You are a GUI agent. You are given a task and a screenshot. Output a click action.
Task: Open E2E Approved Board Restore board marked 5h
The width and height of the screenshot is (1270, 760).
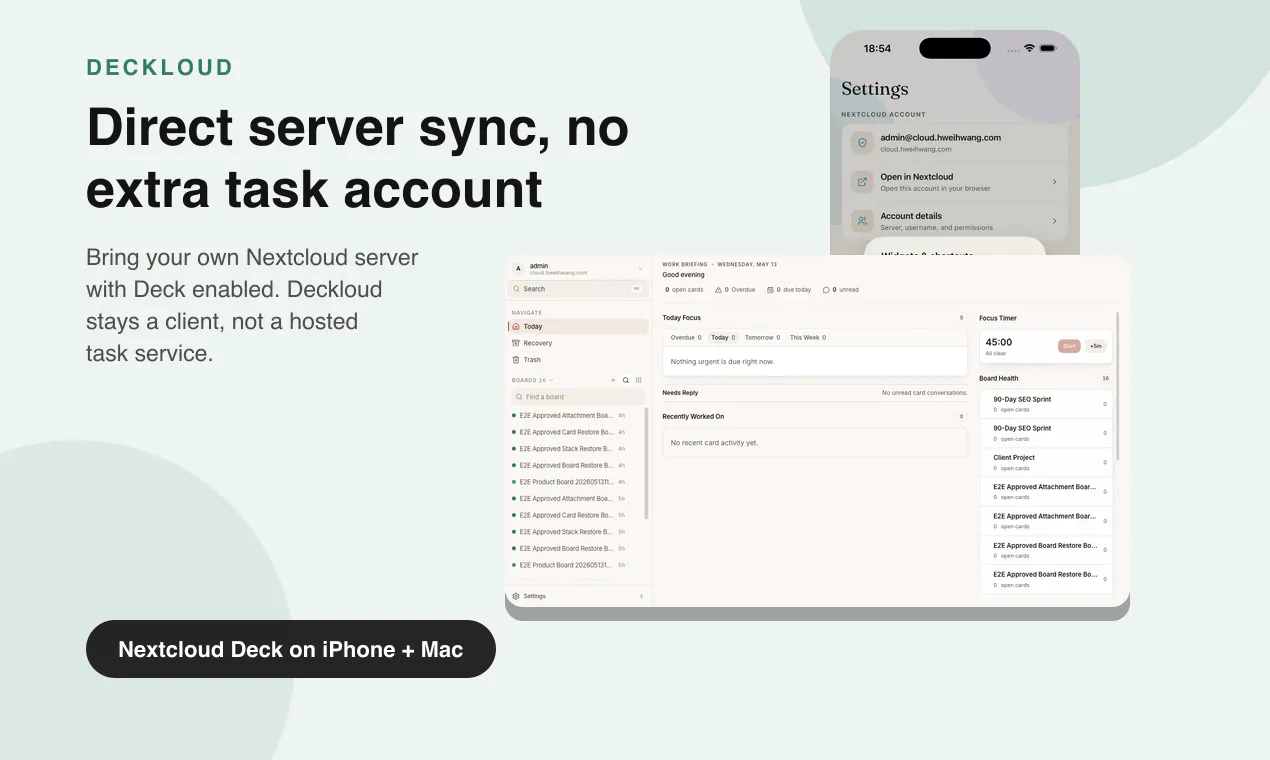pyautogui.click(x=569, y=548)
